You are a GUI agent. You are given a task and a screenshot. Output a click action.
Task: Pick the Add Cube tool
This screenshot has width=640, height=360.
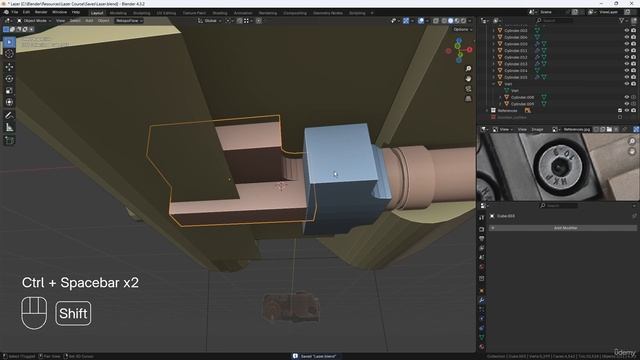9,140
